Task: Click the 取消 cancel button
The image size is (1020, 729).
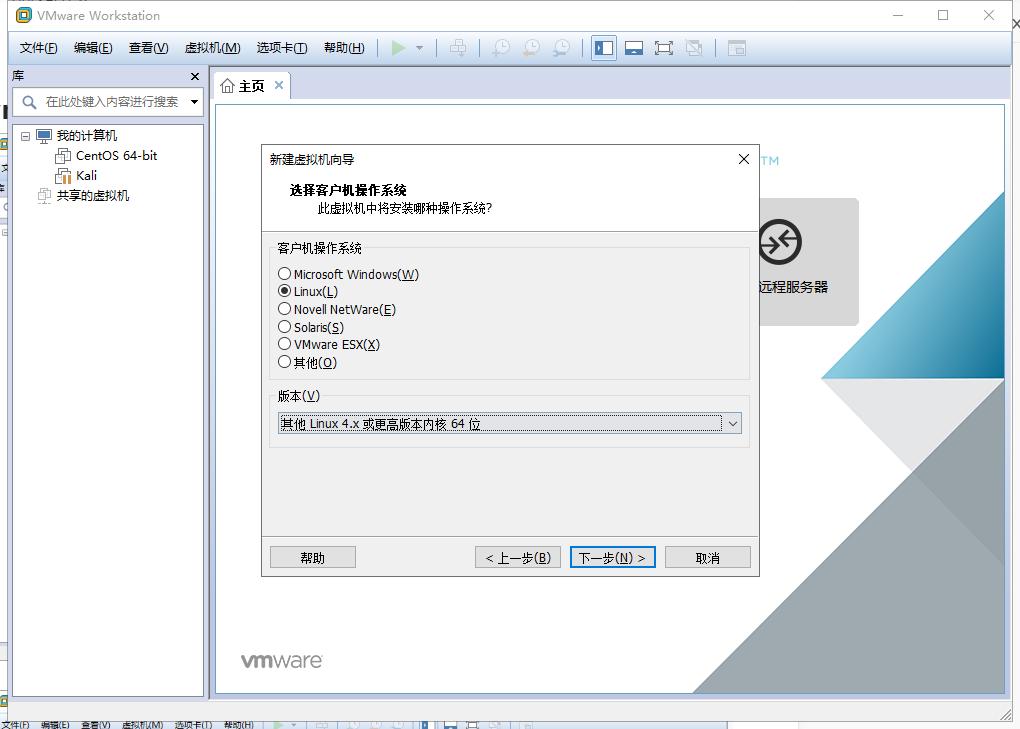Action: (708, 558)
